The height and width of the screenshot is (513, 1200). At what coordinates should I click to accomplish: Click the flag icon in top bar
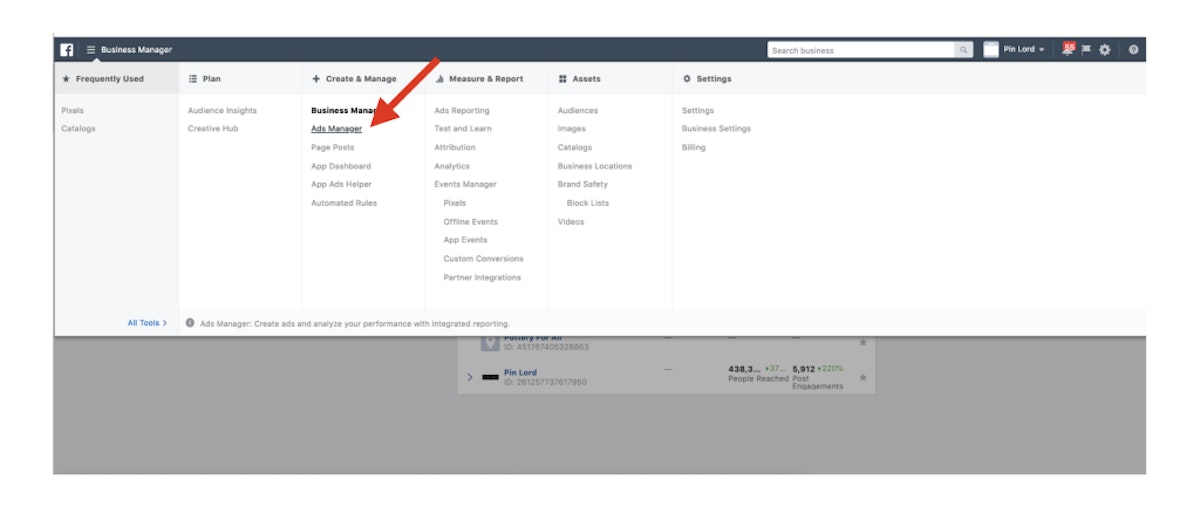tap(1086, 50)
